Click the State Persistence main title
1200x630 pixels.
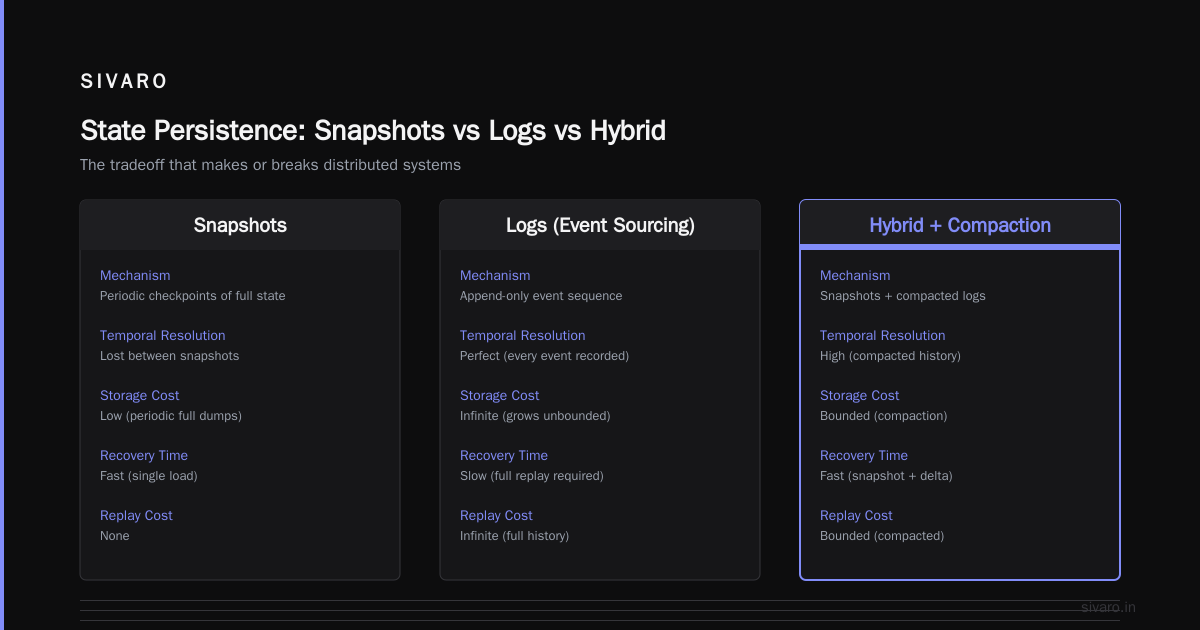[373, 131]
